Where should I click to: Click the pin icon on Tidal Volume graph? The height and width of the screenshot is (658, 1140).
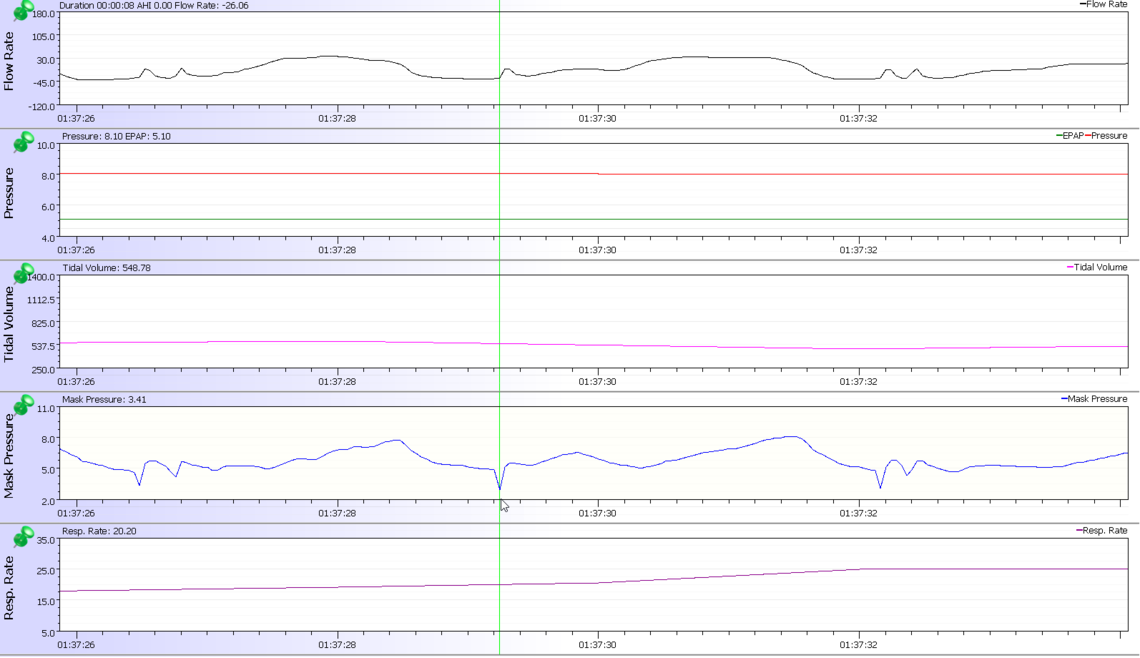pyautogui.click(x=23, y=273)
